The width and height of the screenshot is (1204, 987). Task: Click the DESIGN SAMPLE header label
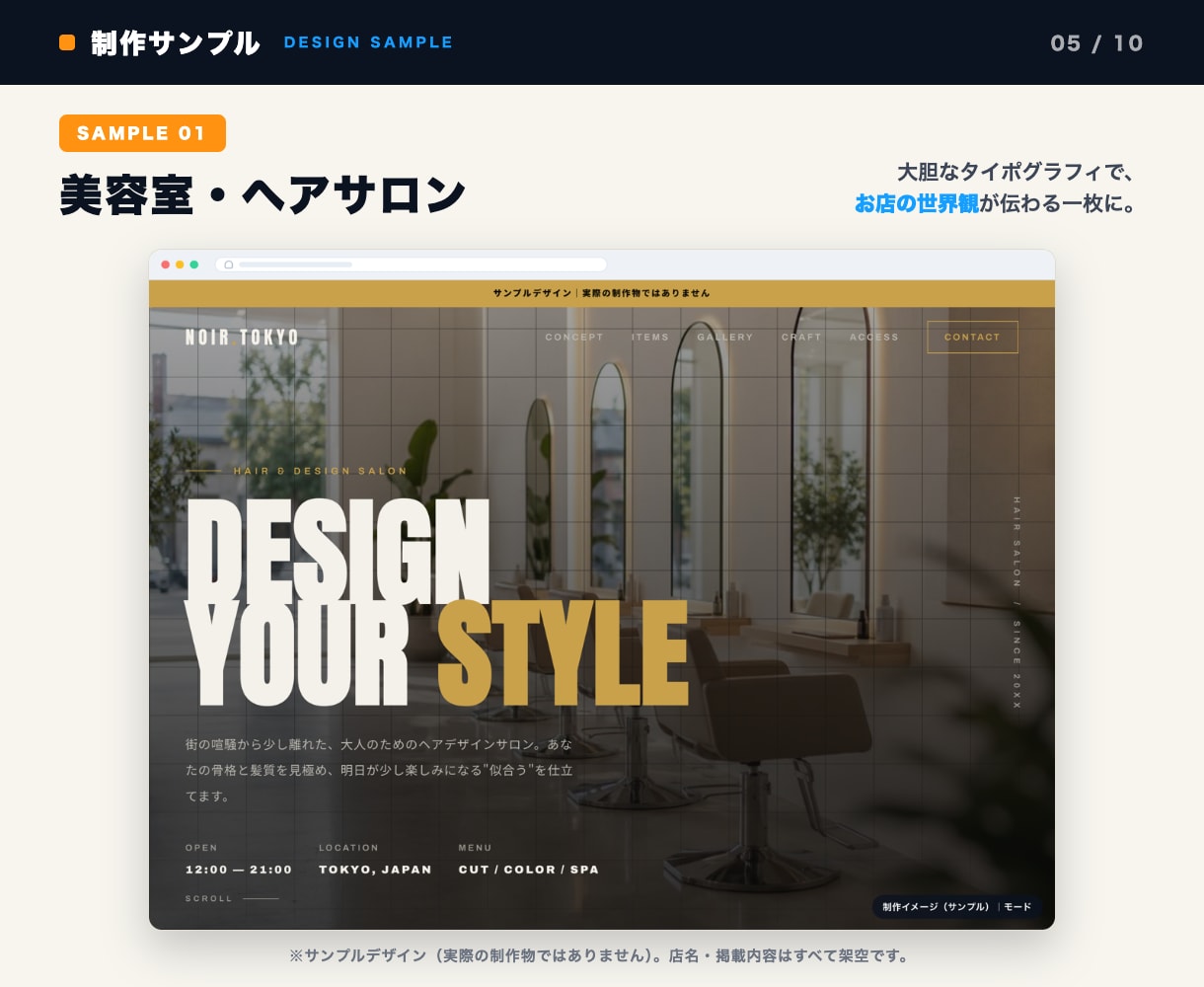368,42
